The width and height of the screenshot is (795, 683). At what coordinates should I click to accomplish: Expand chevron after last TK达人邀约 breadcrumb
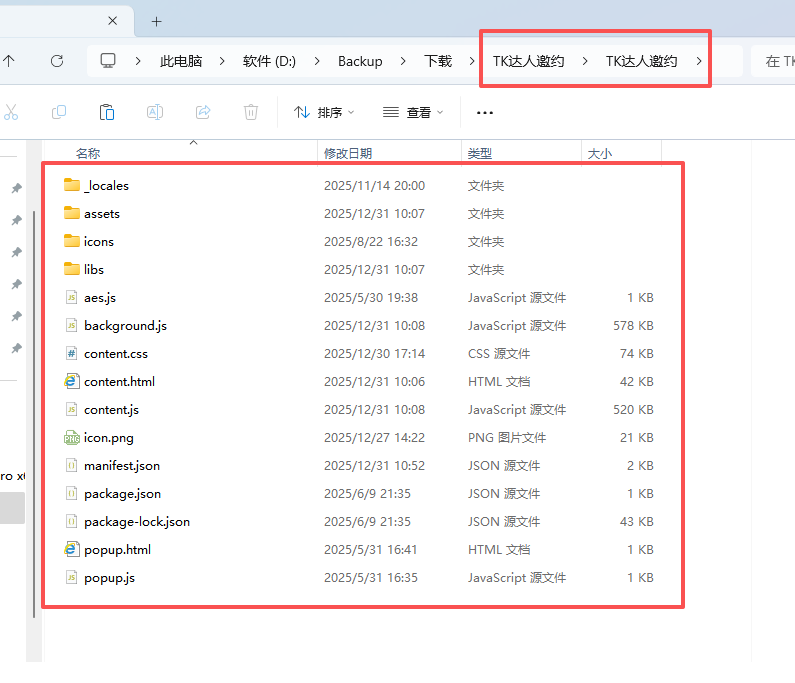coord(699,61)
